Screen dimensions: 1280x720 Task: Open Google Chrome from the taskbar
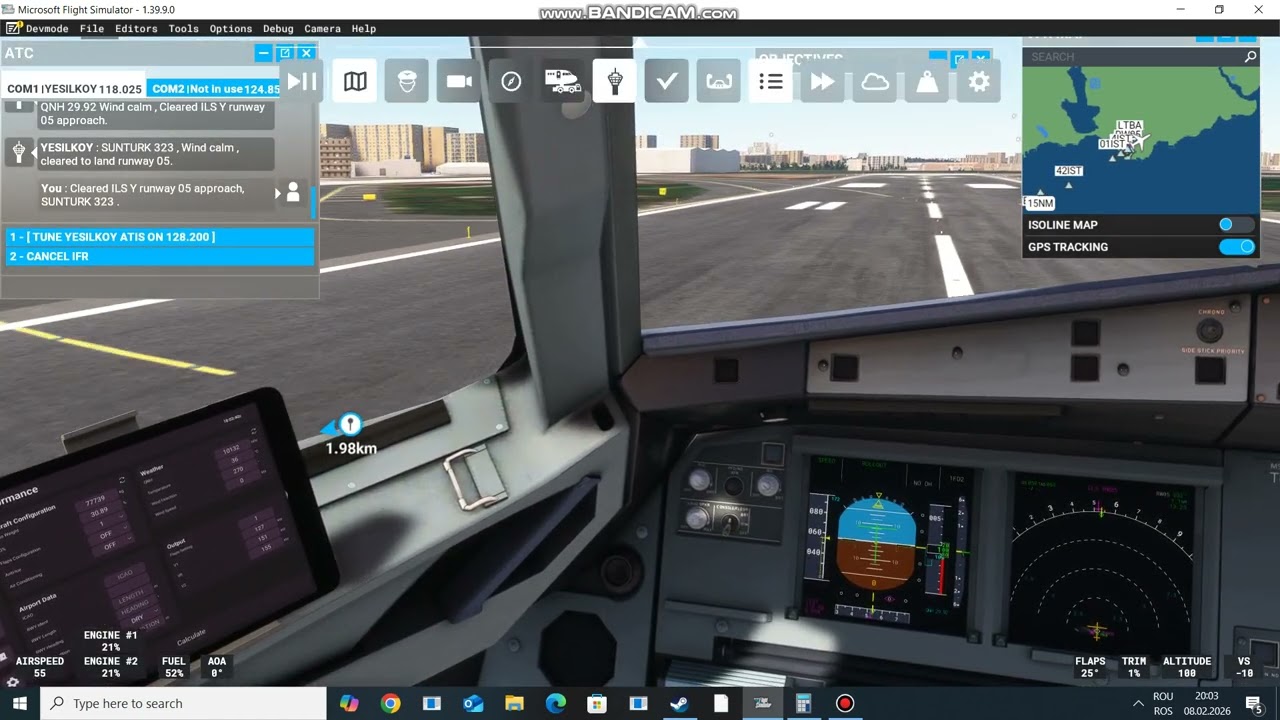(x=390, y=704)
